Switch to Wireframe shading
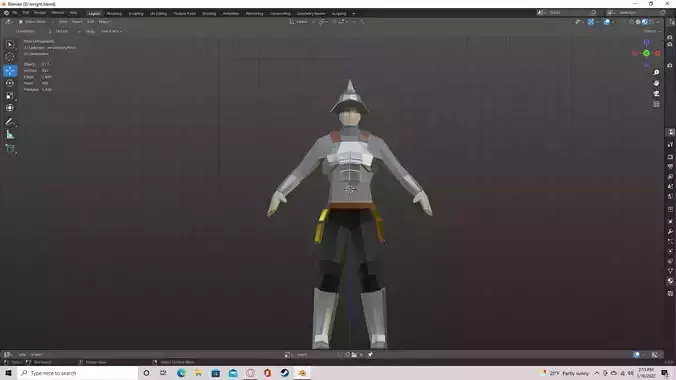 click(x=632, y=22)
